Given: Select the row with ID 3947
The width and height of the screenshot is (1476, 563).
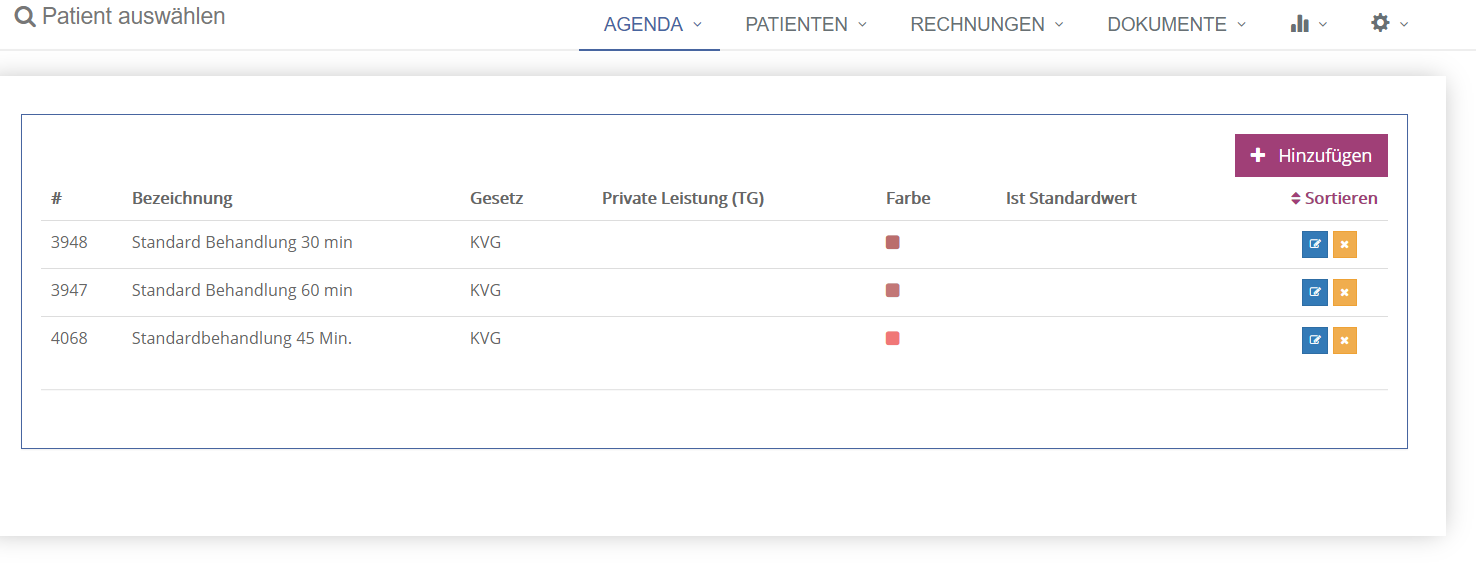Looking at the screenshot, I should pos(714,292).
